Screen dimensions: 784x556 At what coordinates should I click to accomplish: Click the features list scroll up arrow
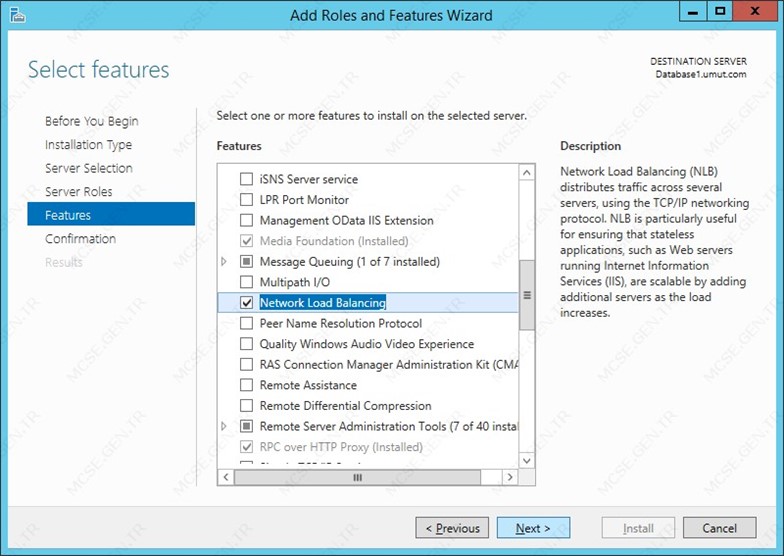click(x=526, y=173)
